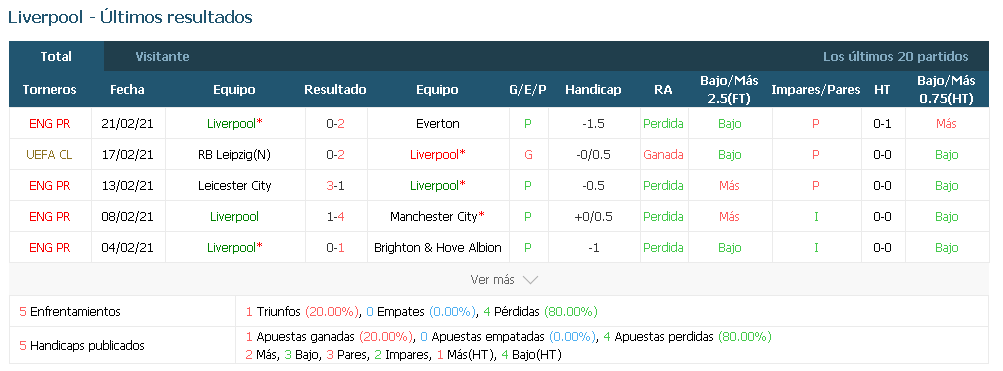The height and width of the screenshot is (371, 1003).
Task: Click the 1-4 Manchester City result
Action: [x=335, y=217]
